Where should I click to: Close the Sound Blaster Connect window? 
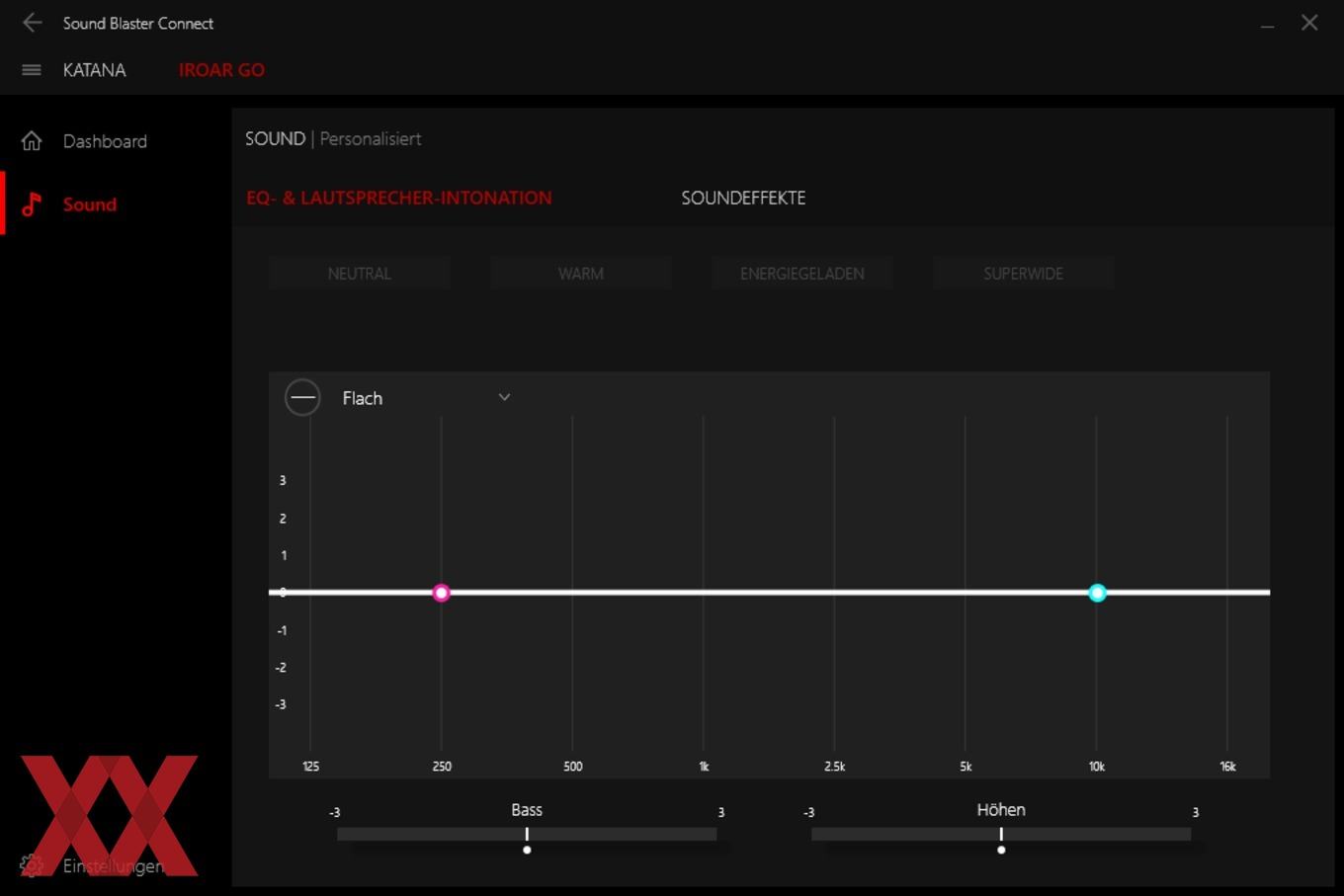[1309, 23]
